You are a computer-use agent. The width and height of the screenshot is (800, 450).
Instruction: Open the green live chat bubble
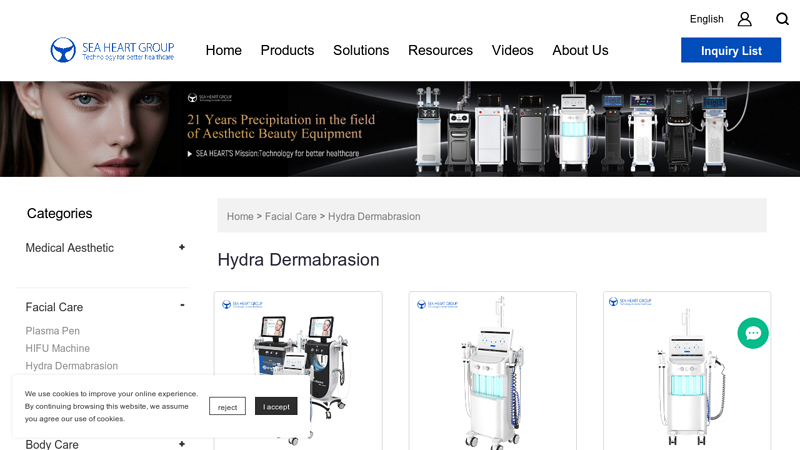click(x=753, y=333)
